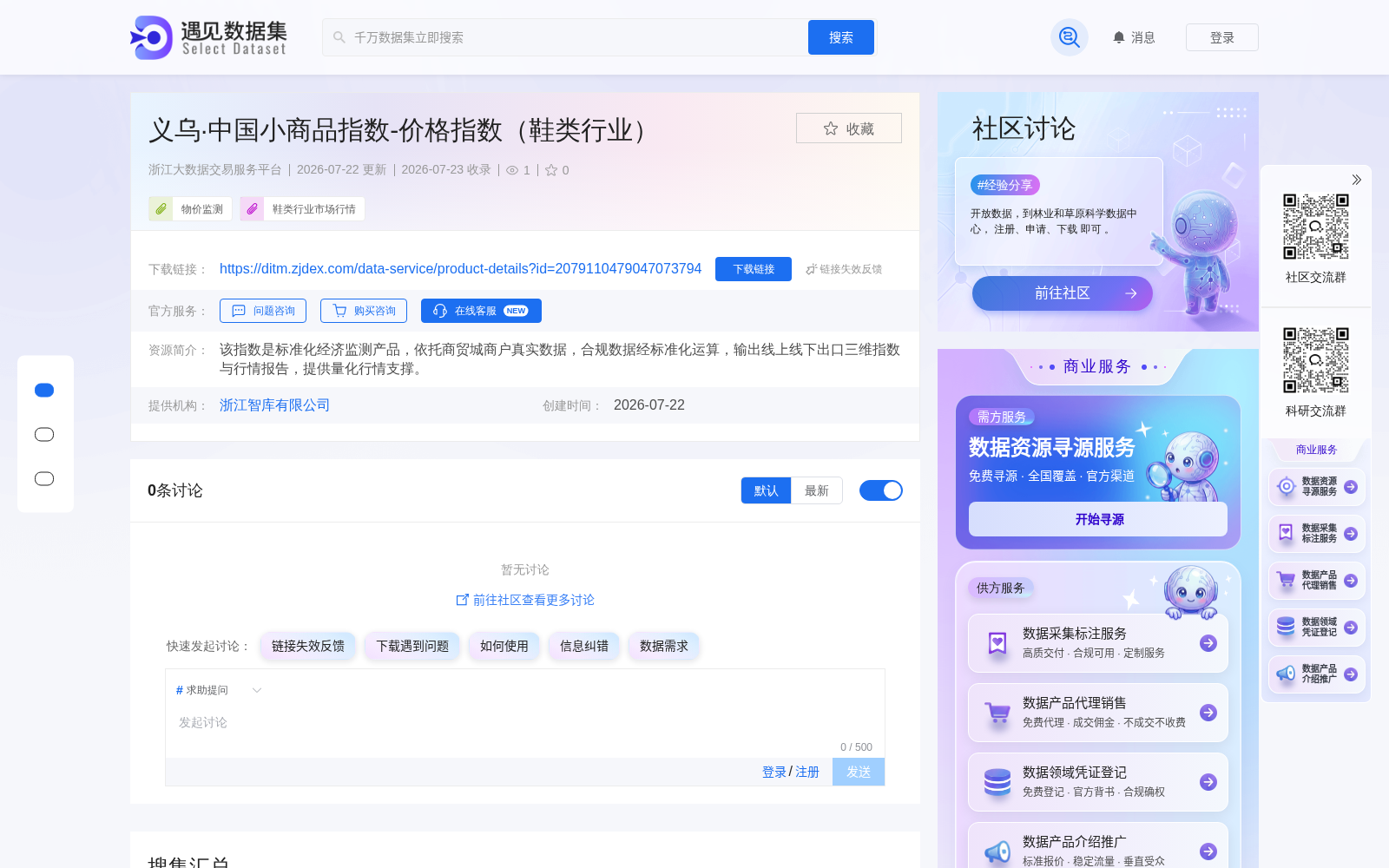Select the third page-section indicator

pos(44,478)
